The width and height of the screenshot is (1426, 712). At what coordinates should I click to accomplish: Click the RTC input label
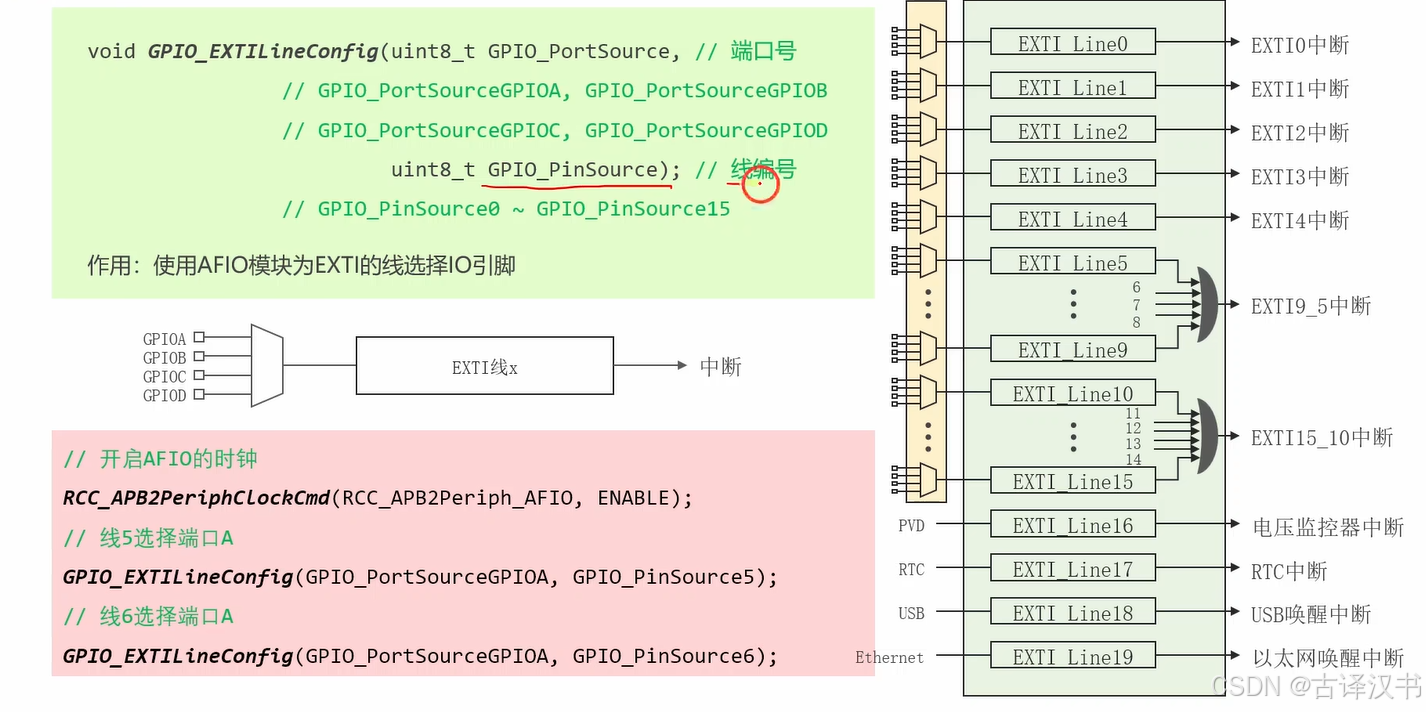tap(911, 569)
